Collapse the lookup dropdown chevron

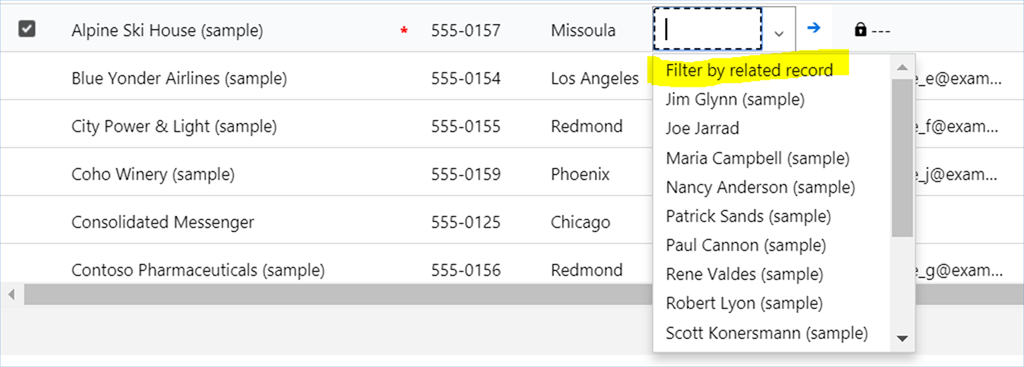[x=779, y=33]
